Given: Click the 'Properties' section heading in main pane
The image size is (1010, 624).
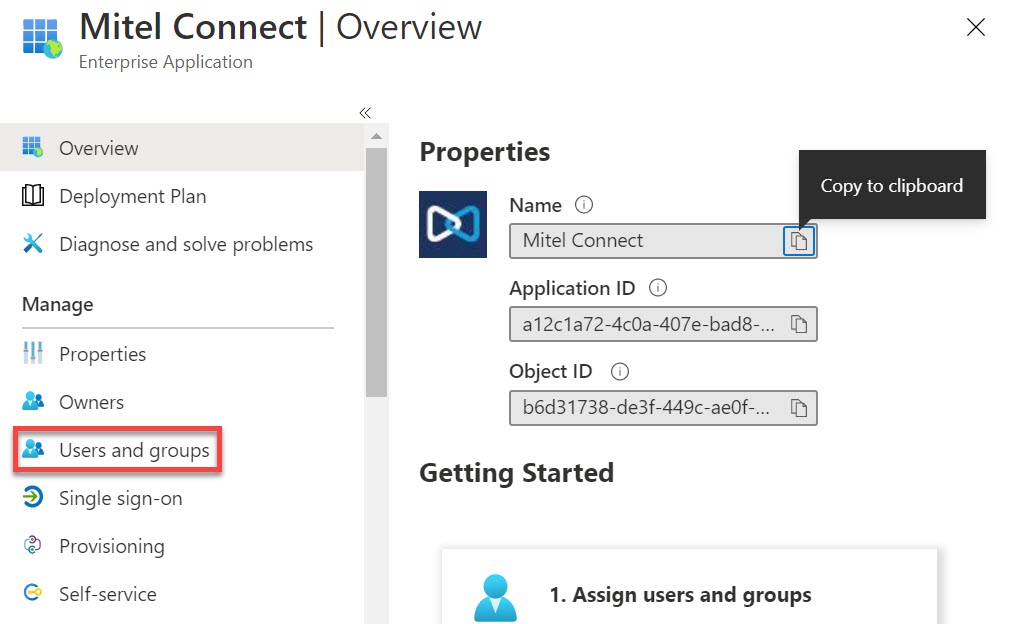Looking at the screenshot, I should (x=484, y=152).
